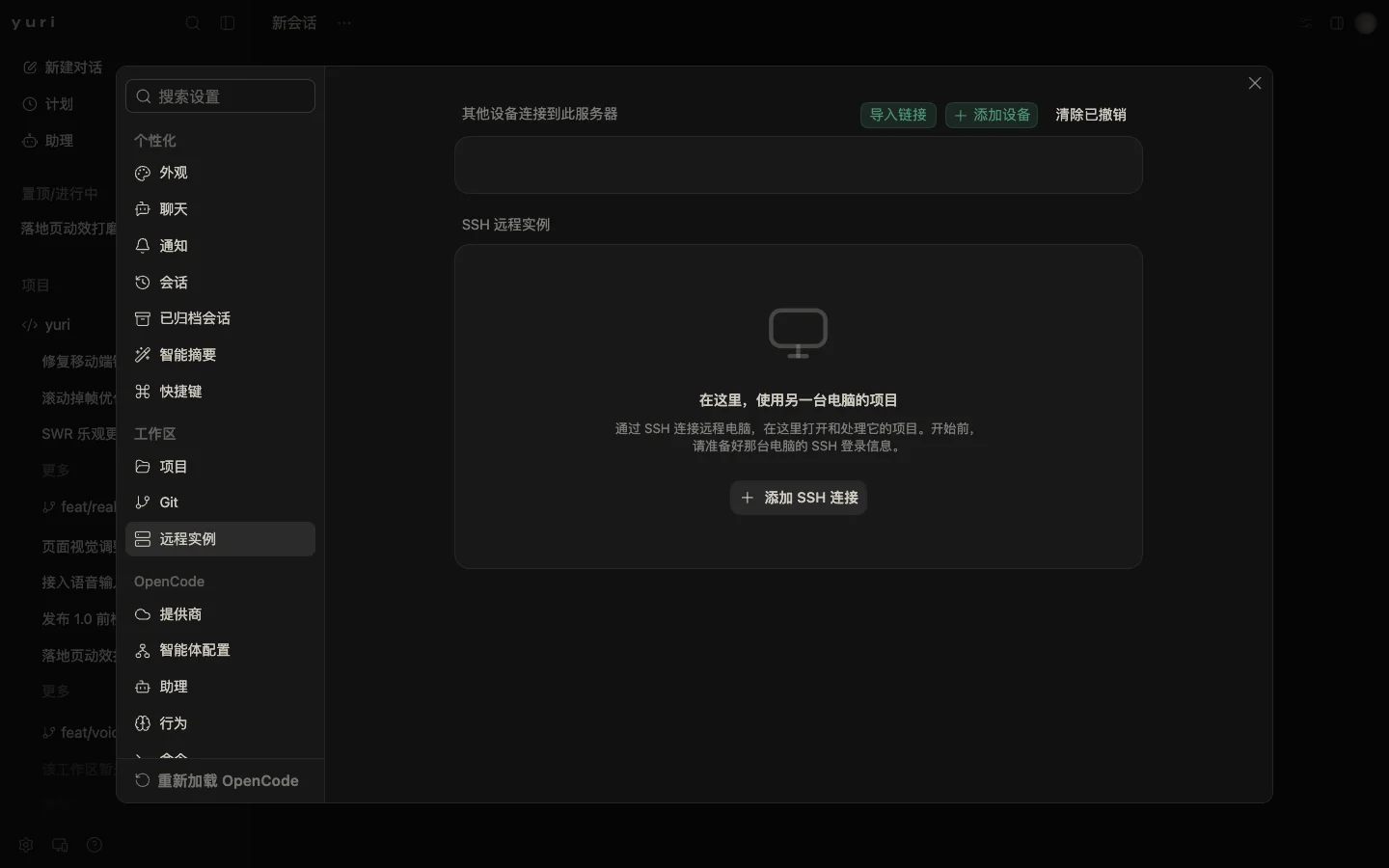
Task: Open the 提供商 settings section
Action: pyautogui.click(x=220, y=614)
